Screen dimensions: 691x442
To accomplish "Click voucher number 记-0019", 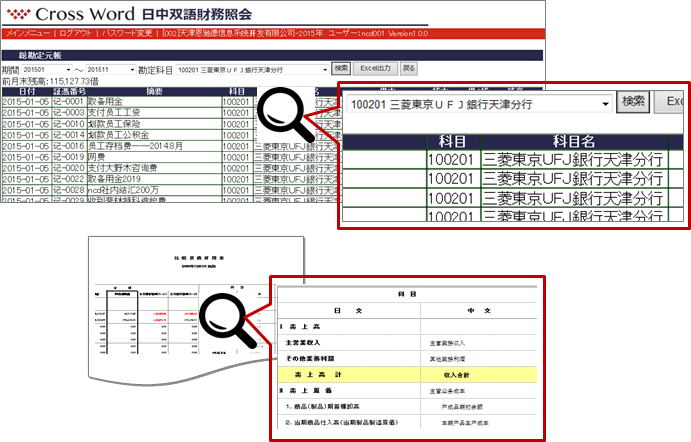I will point(69,157).
